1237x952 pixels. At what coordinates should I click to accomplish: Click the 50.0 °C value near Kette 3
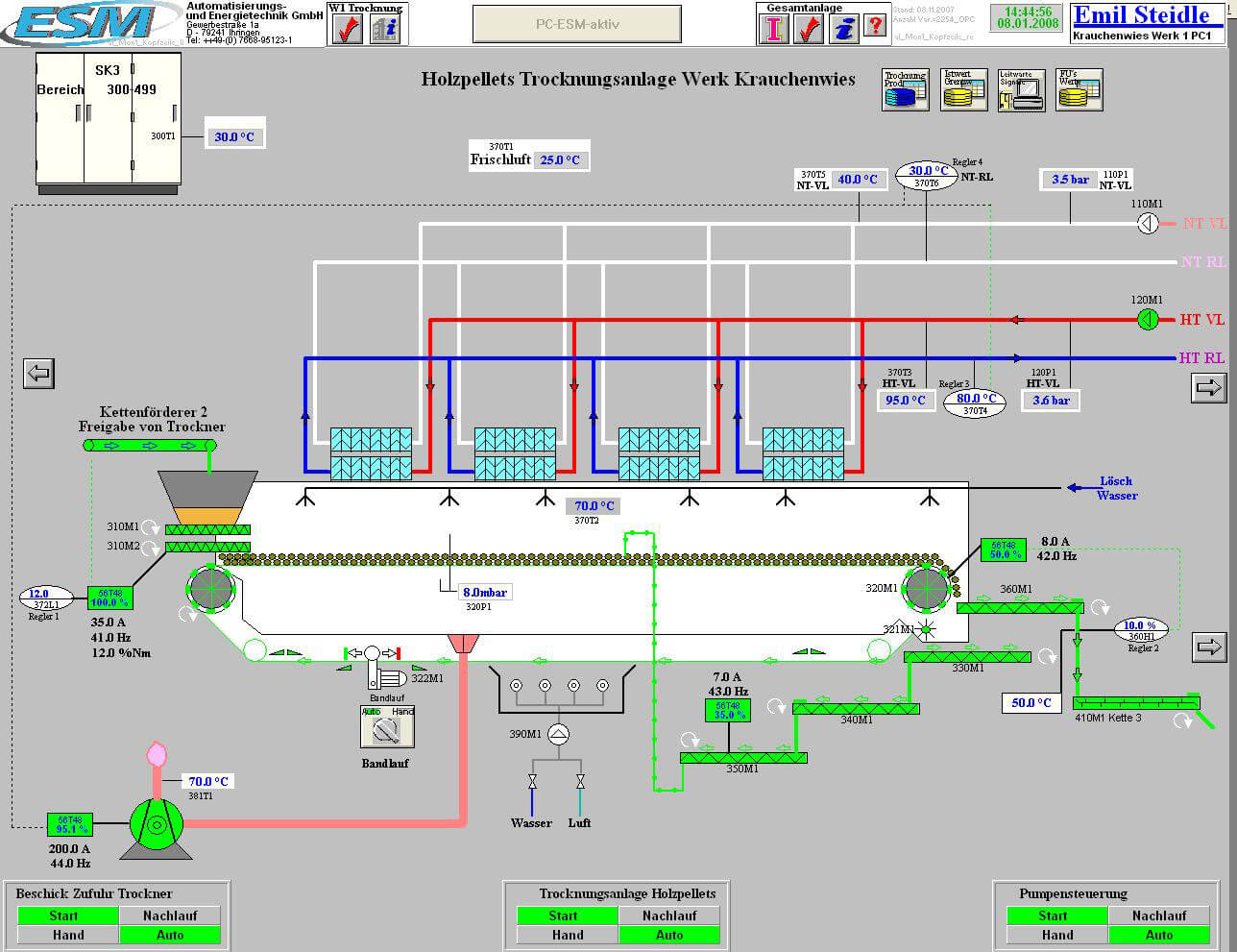point(1031,703)
